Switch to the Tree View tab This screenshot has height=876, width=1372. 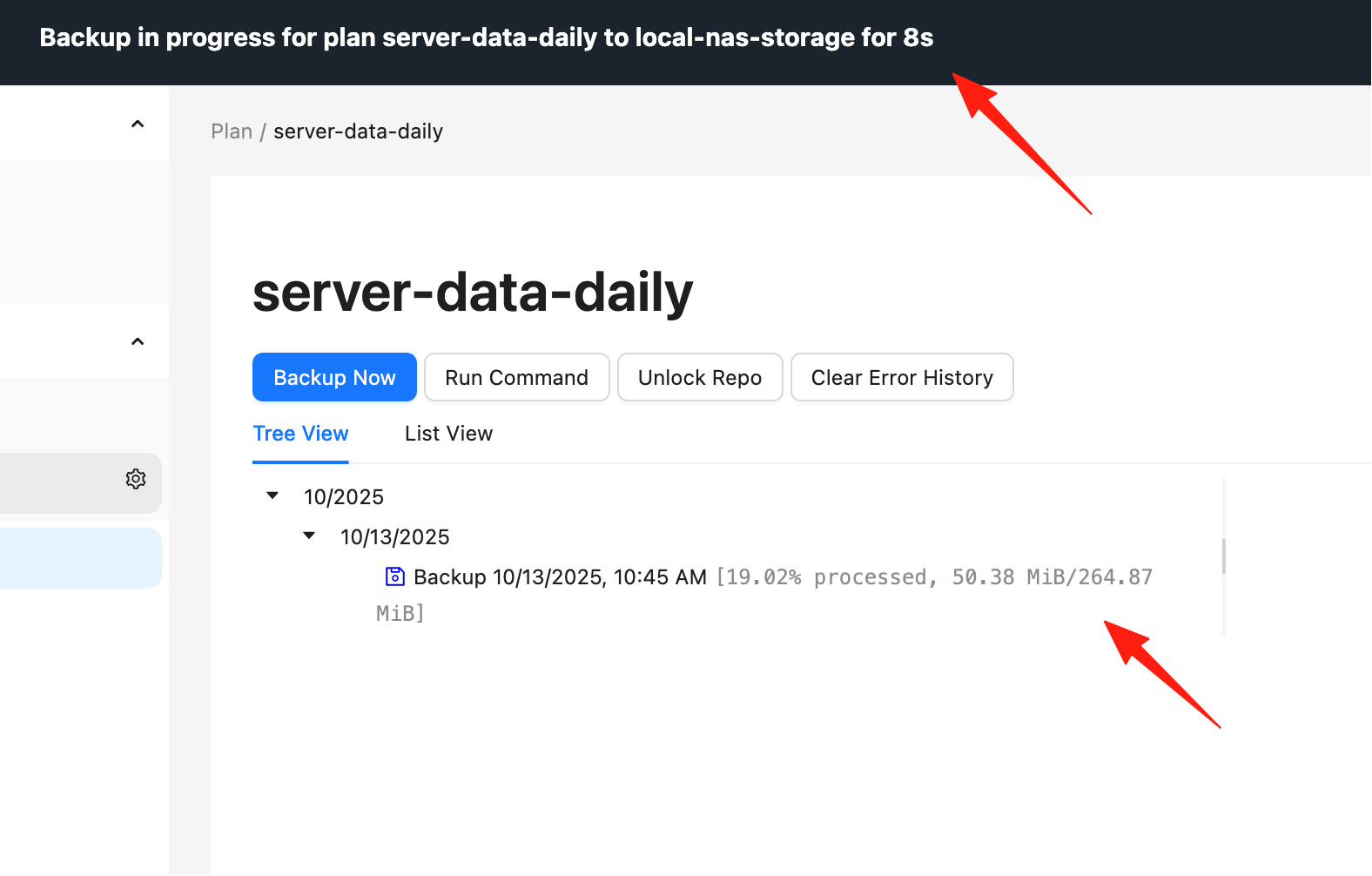tap(300, 434)
